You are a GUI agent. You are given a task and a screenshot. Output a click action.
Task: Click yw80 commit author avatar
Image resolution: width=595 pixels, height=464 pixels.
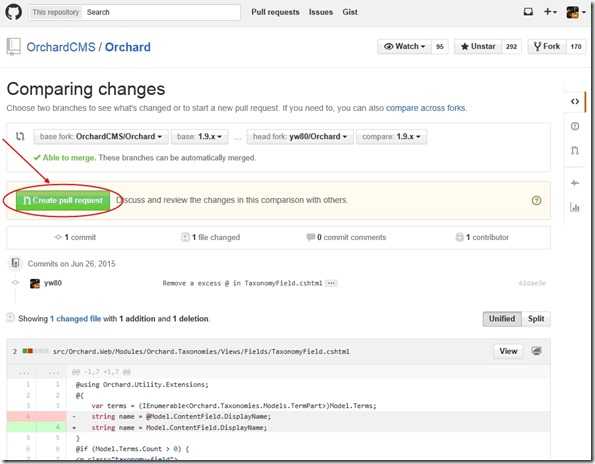point(35,283)
